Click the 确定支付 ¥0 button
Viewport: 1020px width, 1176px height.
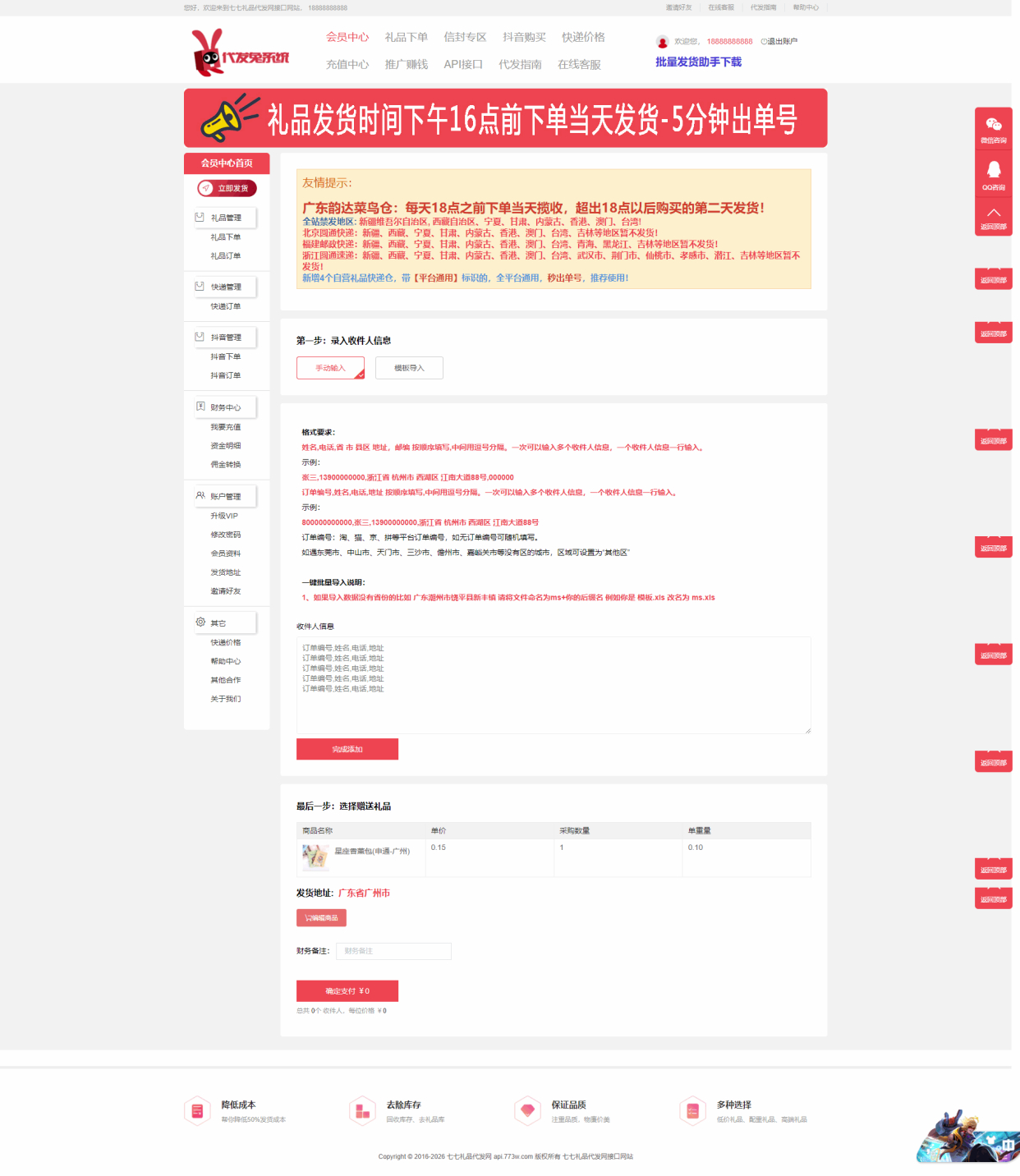click(x=347, y=991)
